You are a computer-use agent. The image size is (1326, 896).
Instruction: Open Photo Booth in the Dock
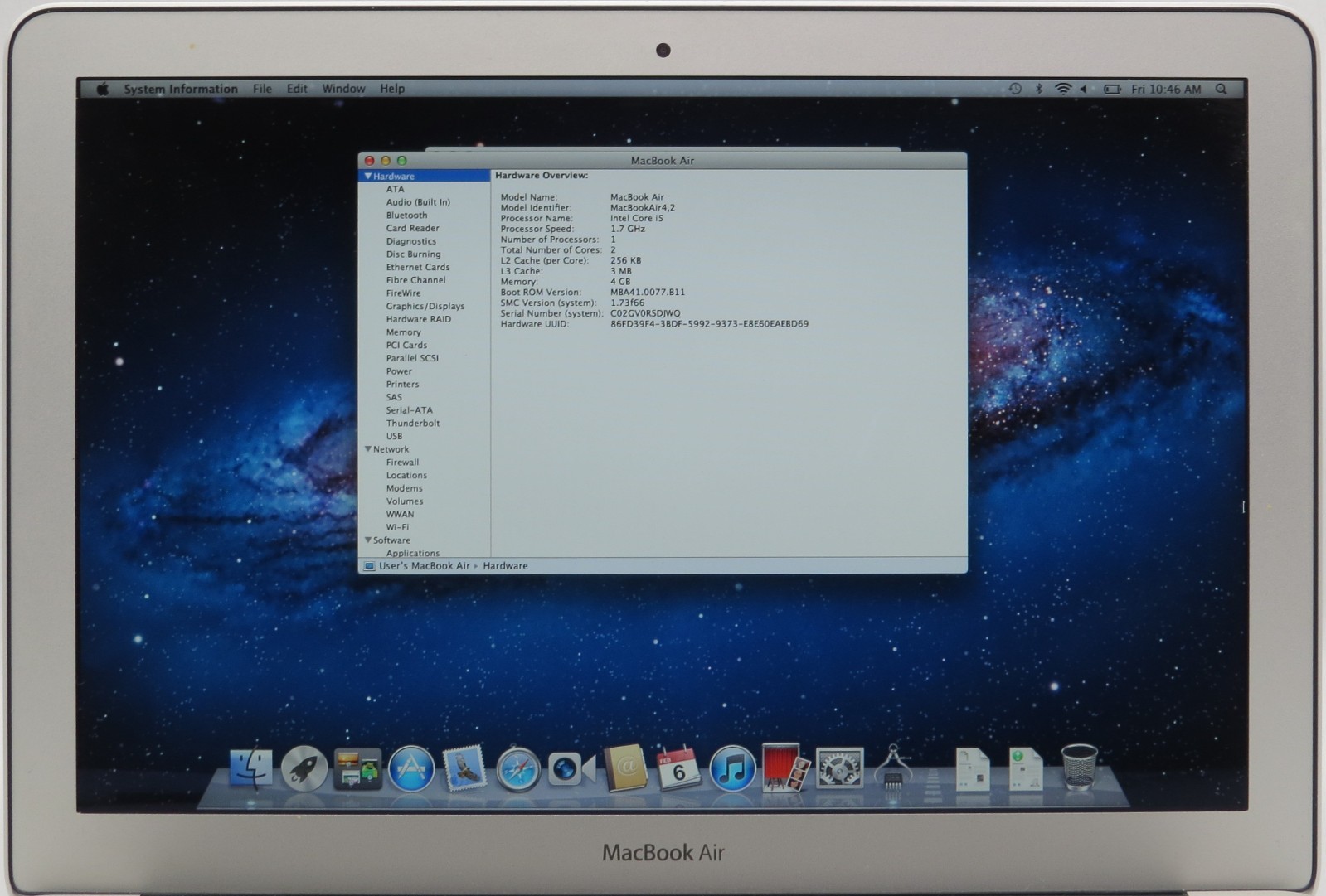click(x=784, y=768)
